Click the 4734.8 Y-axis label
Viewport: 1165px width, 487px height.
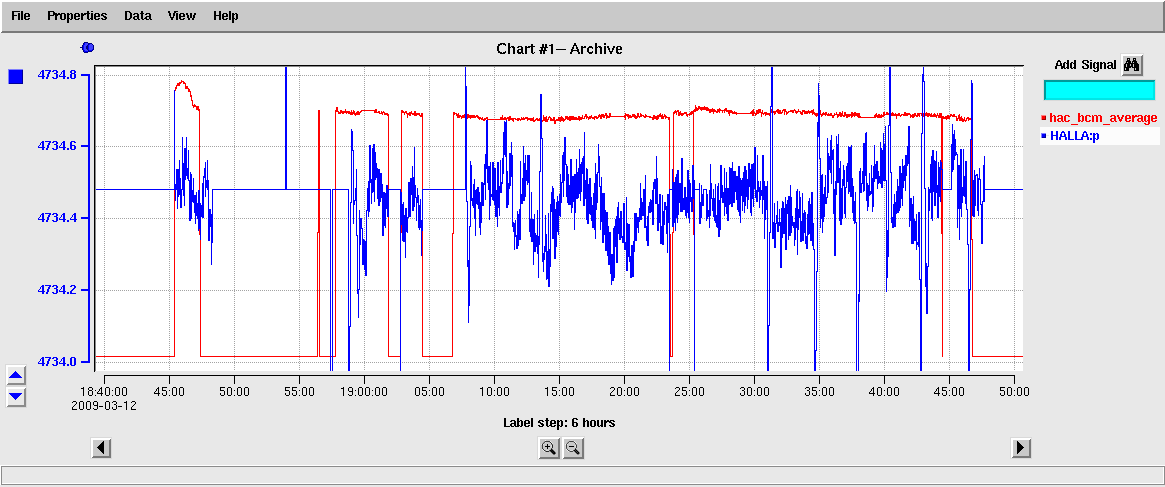pyautogui.click(x=58, y=74)
